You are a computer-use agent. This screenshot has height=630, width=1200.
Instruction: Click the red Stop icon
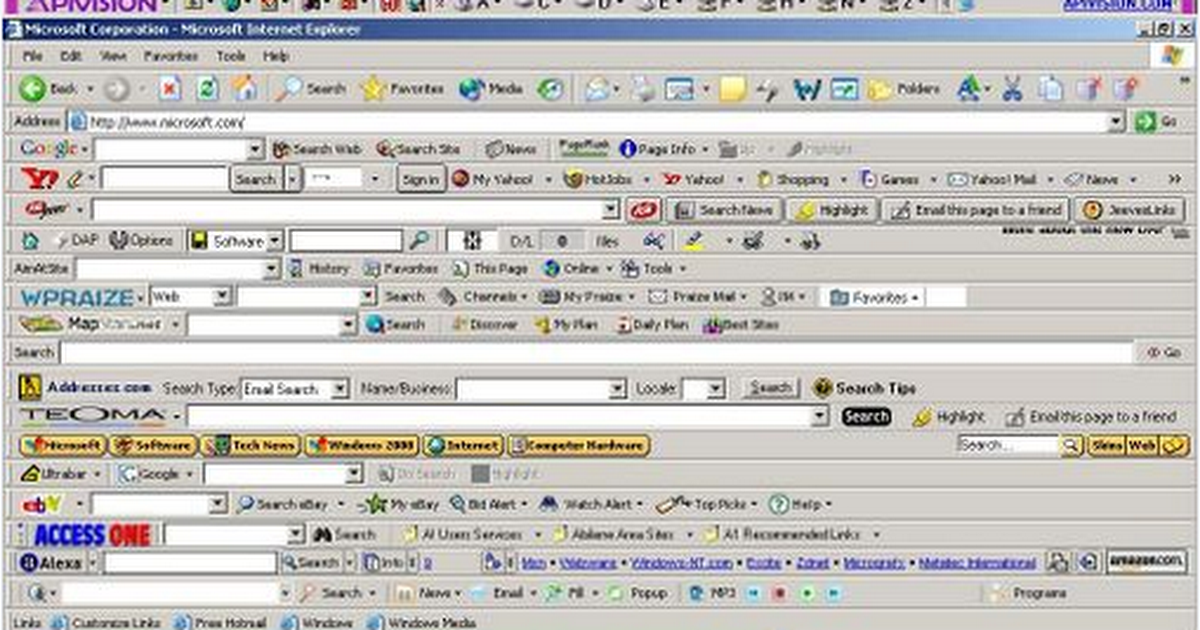point(169,89)
